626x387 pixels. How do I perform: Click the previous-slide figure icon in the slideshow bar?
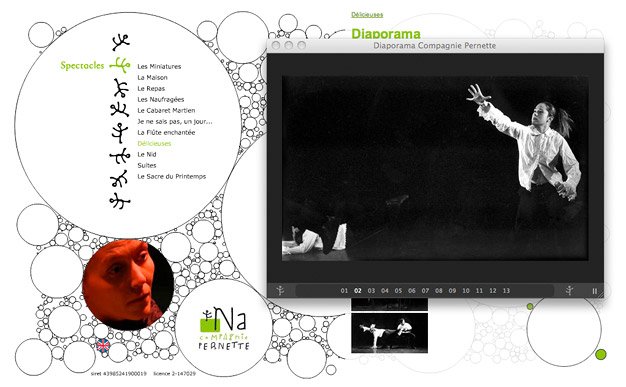(x=280, y=290)
